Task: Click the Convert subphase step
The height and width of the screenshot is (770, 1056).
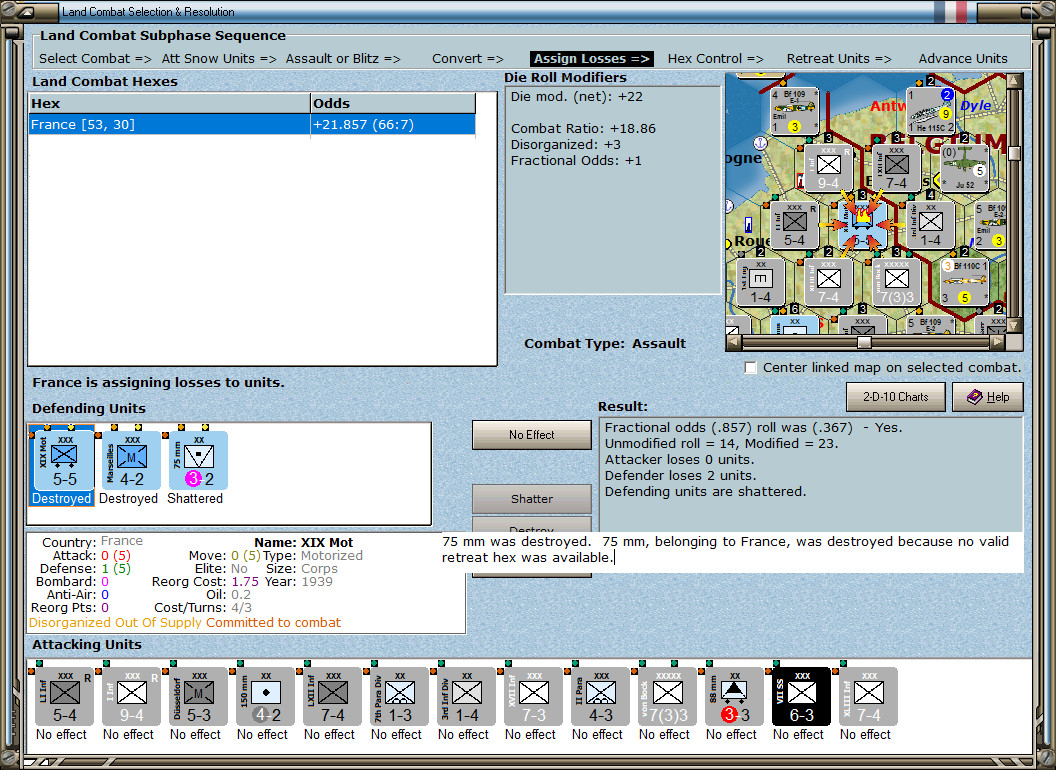Action: coord(467,59)
